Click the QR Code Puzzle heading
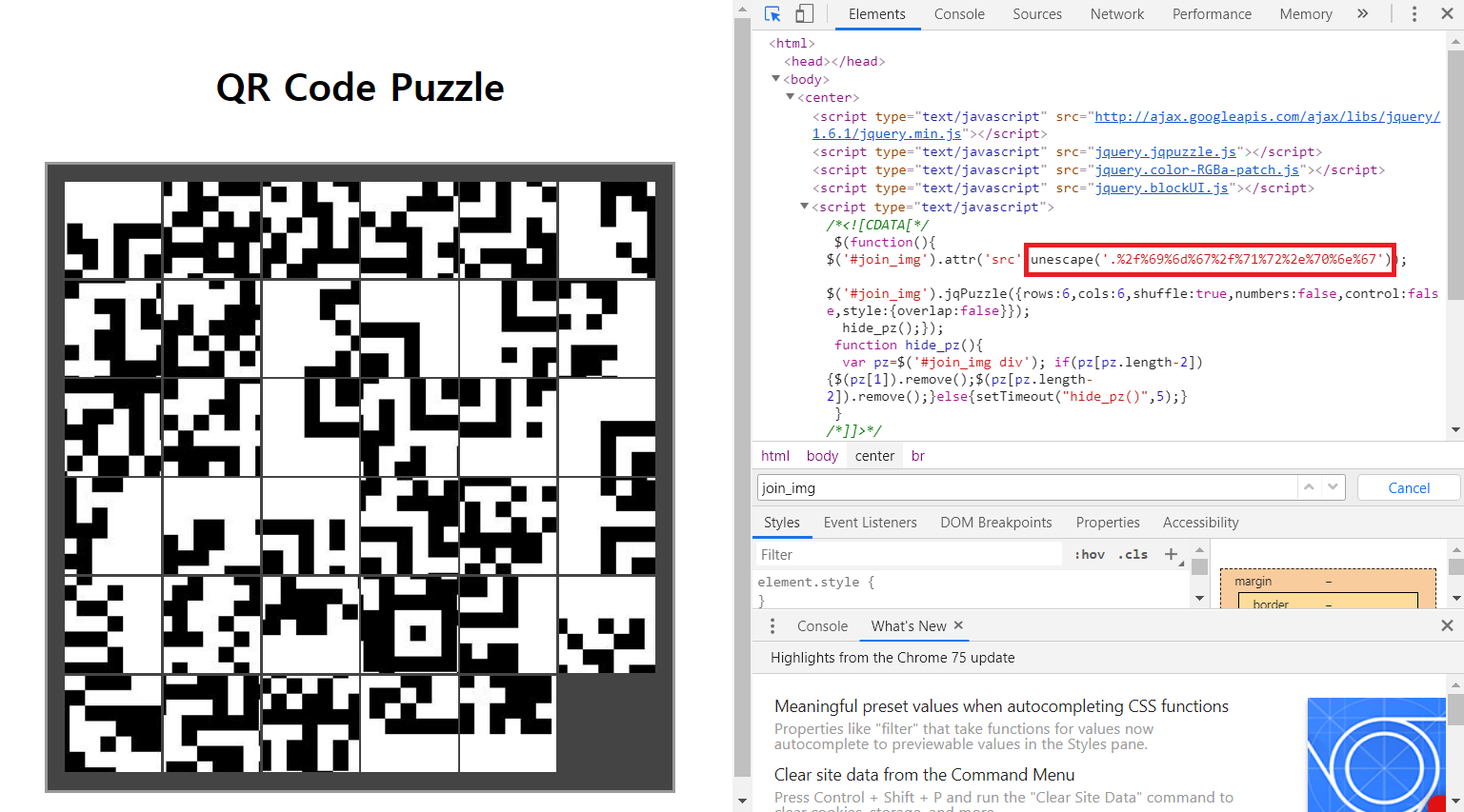This screenshot has height=812, width=1464. pyautogui.click(x=360, y=88)
